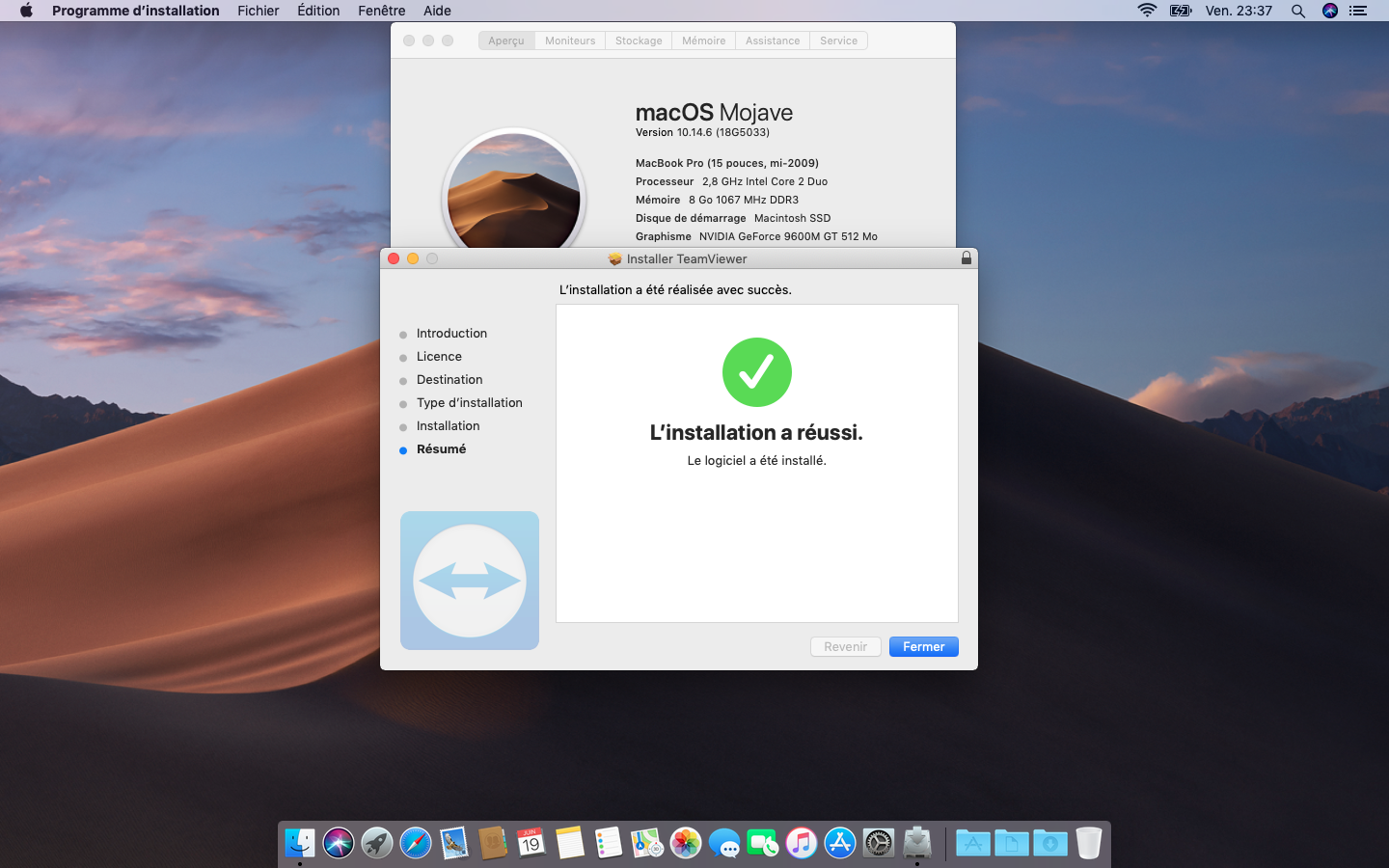Click the Type d'installation step
Image resolution: width=1389 pixels, height=868 pixels.
[470, 403]
